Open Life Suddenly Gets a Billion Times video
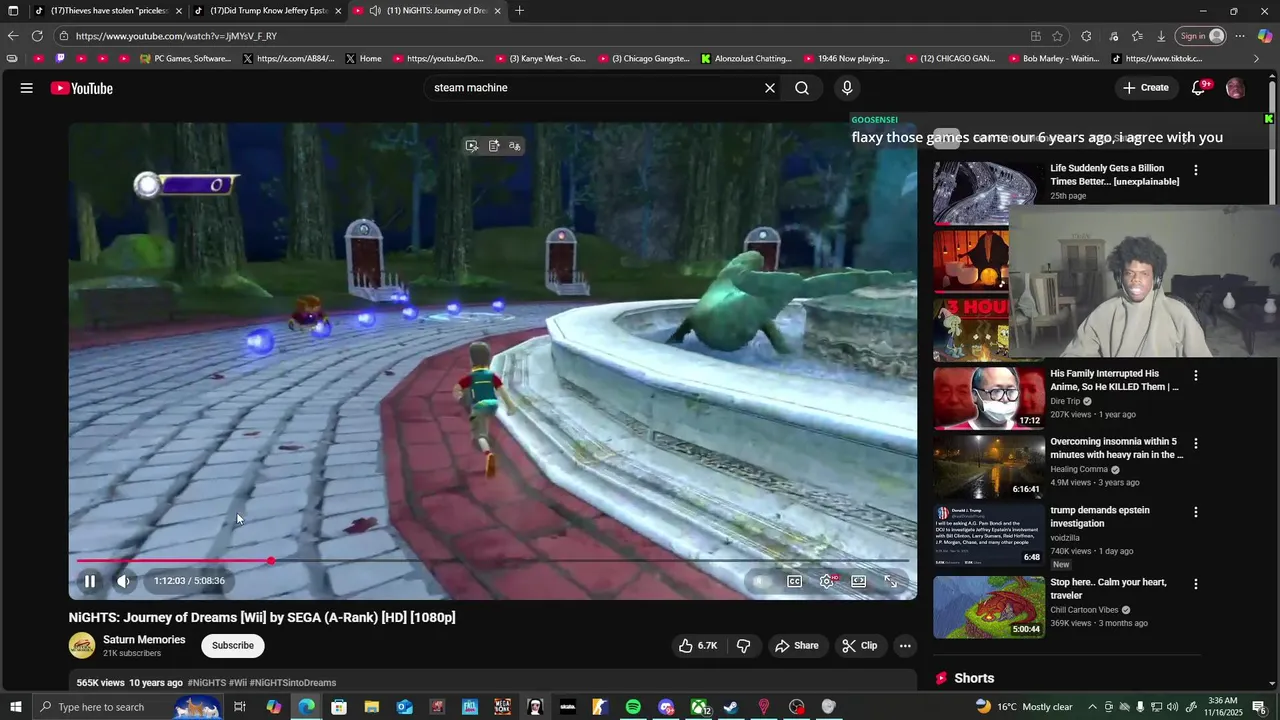This screenshot has height=720, width=1280. (1114, 175)
